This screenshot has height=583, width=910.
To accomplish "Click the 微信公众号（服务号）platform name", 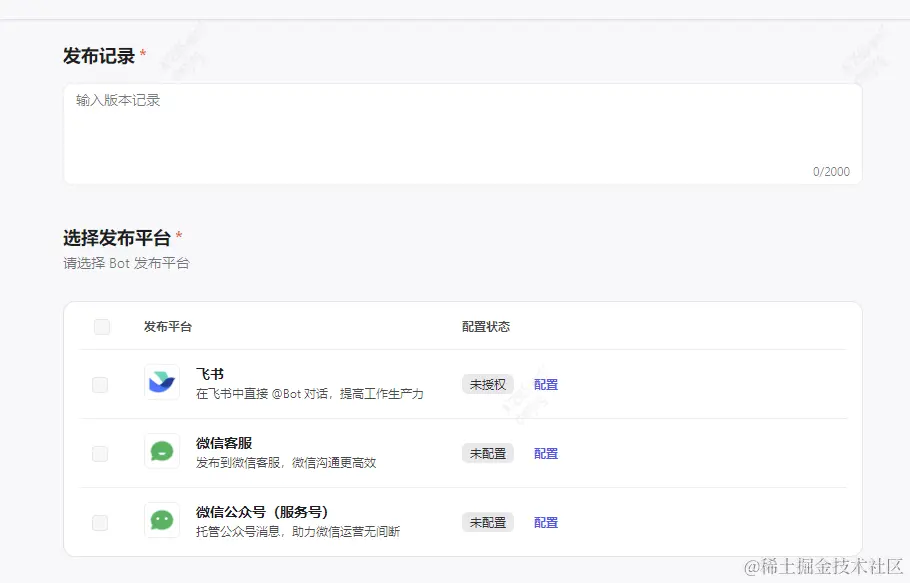I will point(262,512).
